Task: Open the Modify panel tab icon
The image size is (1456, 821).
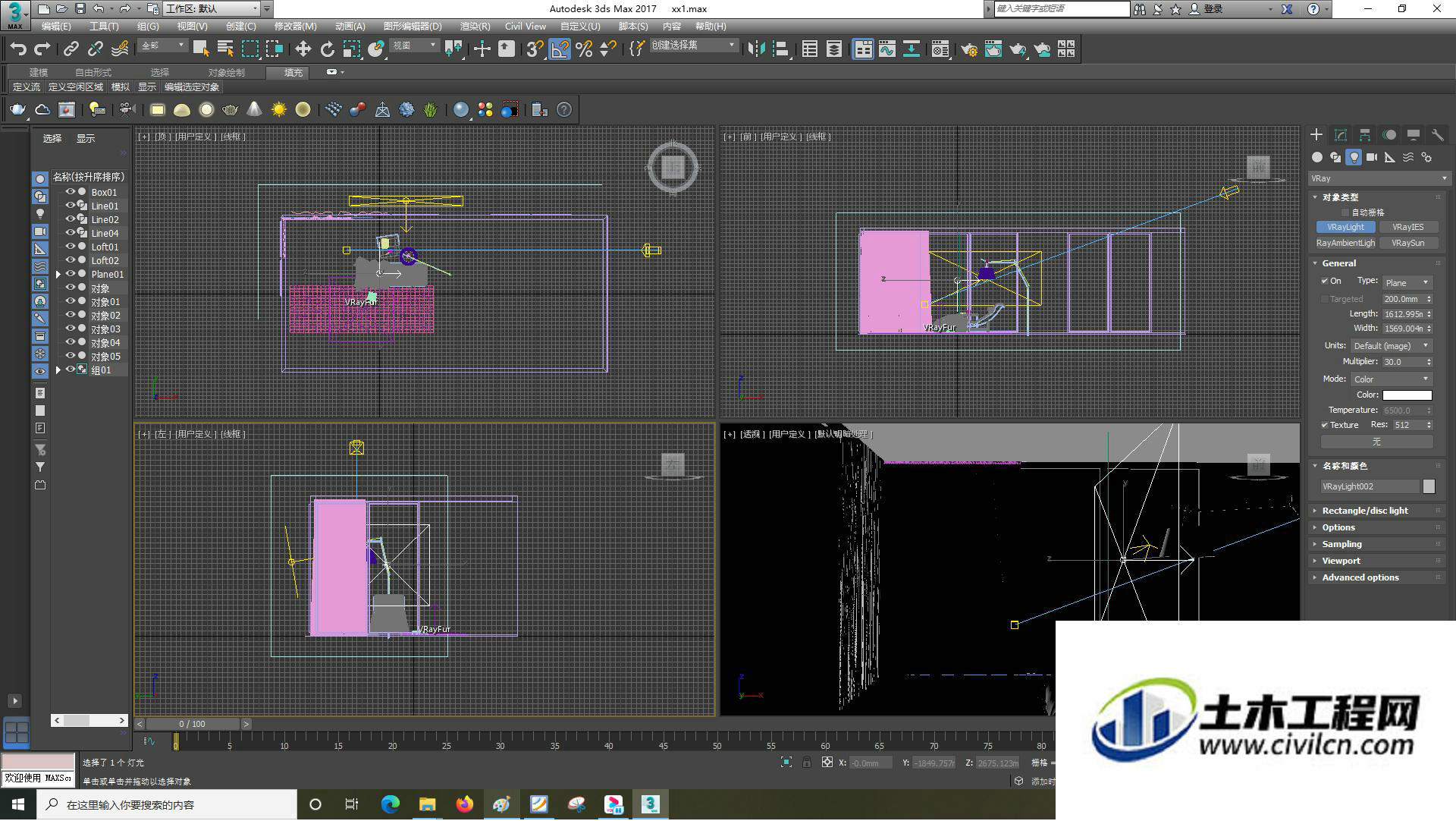Action: point(1340,135)
